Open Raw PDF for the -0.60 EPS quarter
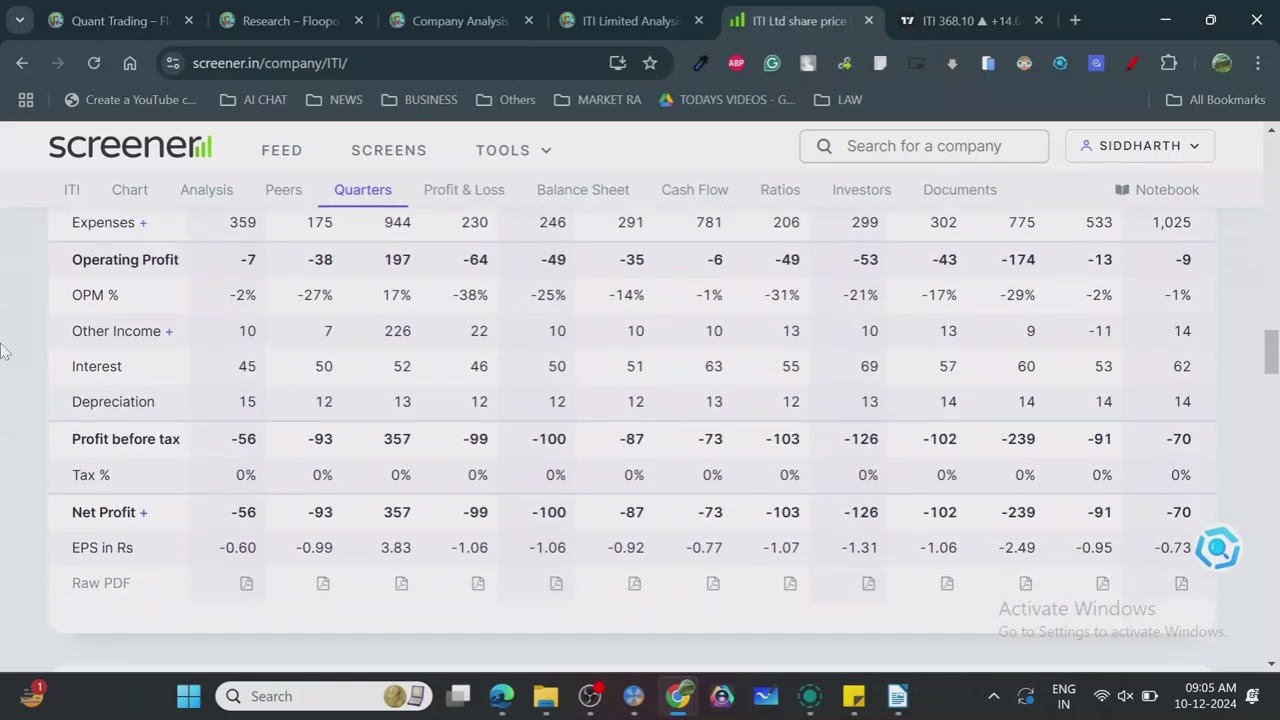The width and height of the screenshot is (1280, 720). pos(246,584)
